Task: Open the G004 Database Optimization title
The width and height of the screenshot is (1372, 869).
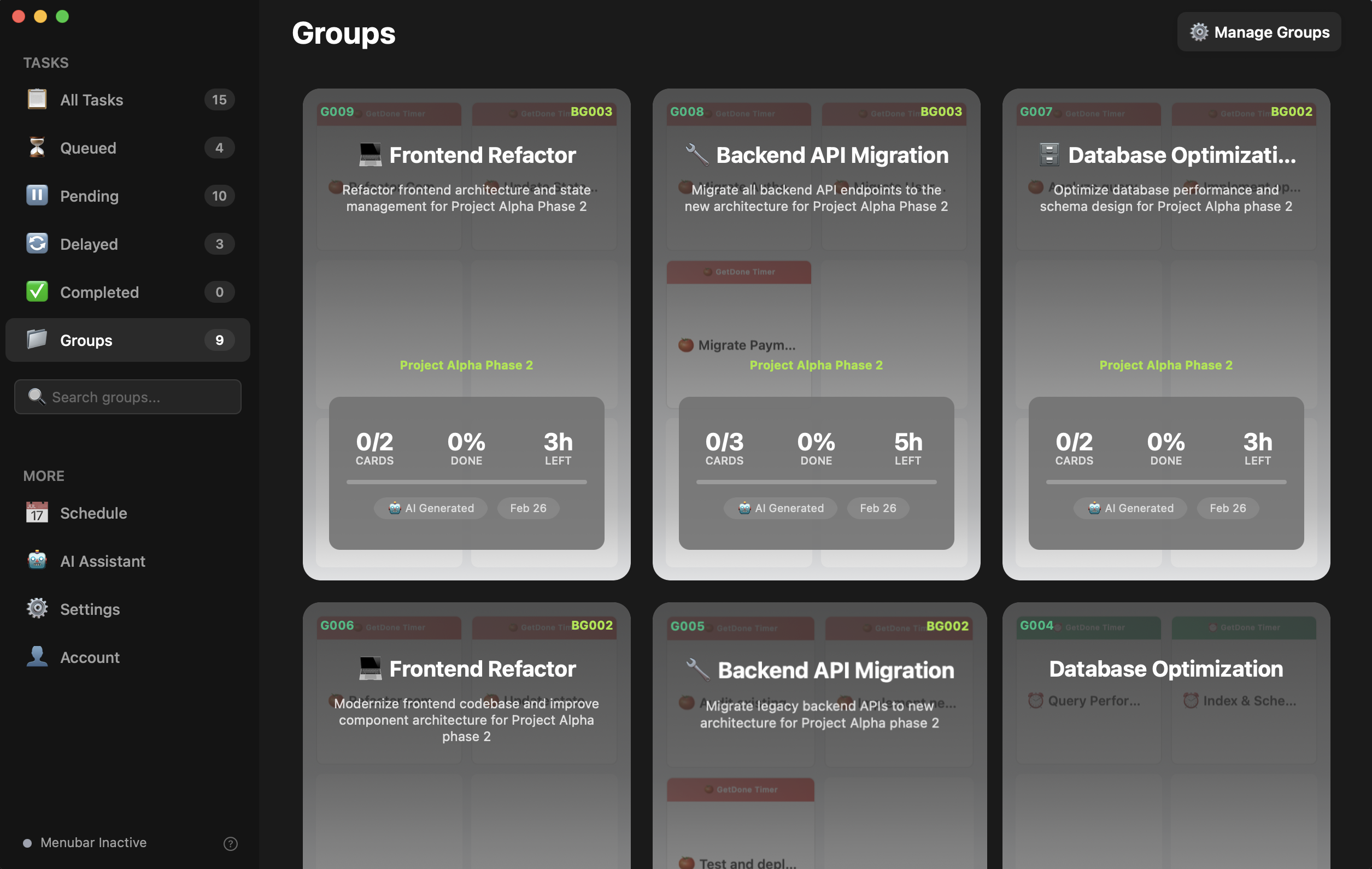Action: click(1166, 669)
